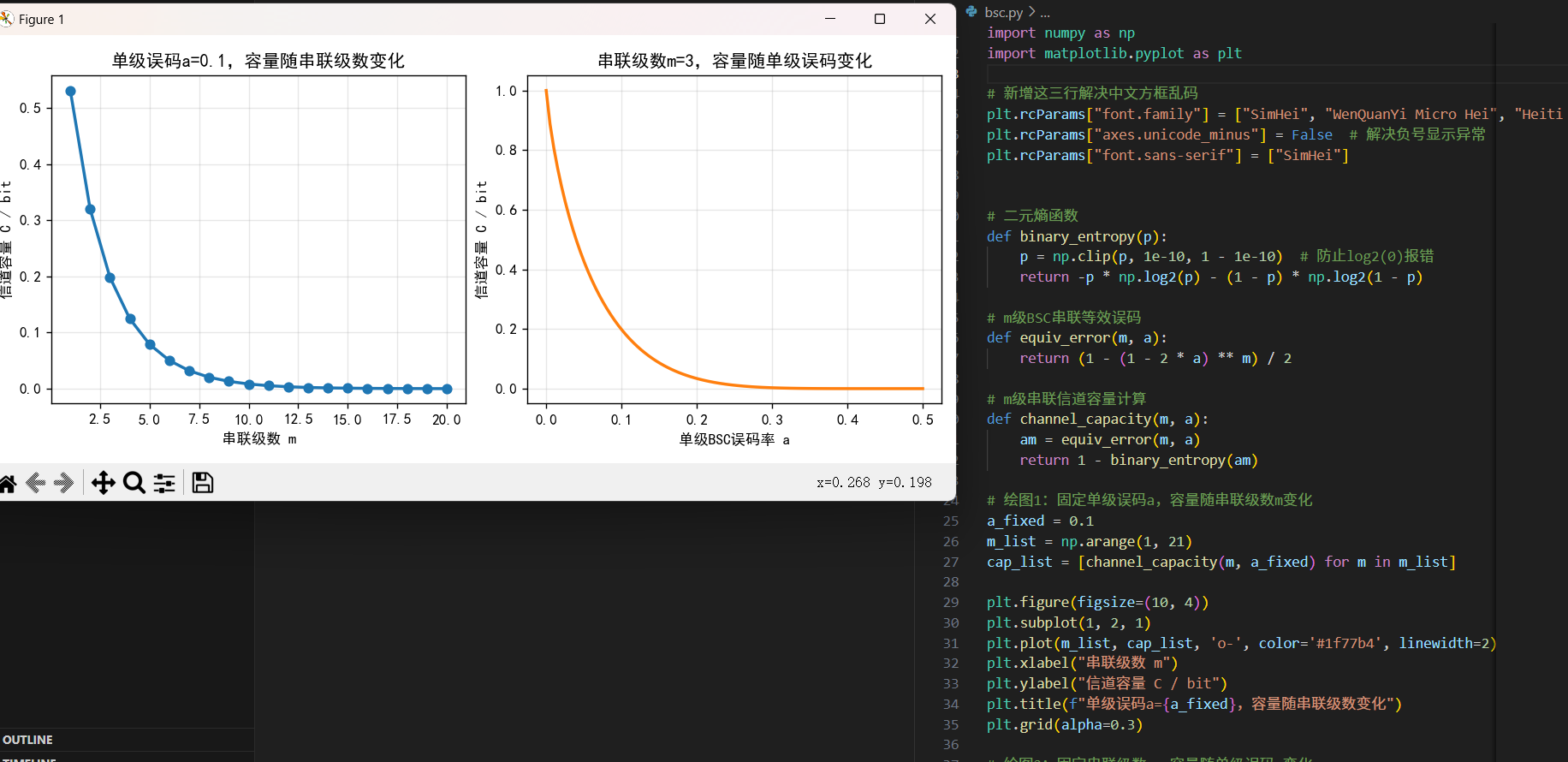Image resolution: width=1568 pixels, height=762 pixels.
Task: Open Configure subplots sliders icon
Action: [x=164, y=483]
